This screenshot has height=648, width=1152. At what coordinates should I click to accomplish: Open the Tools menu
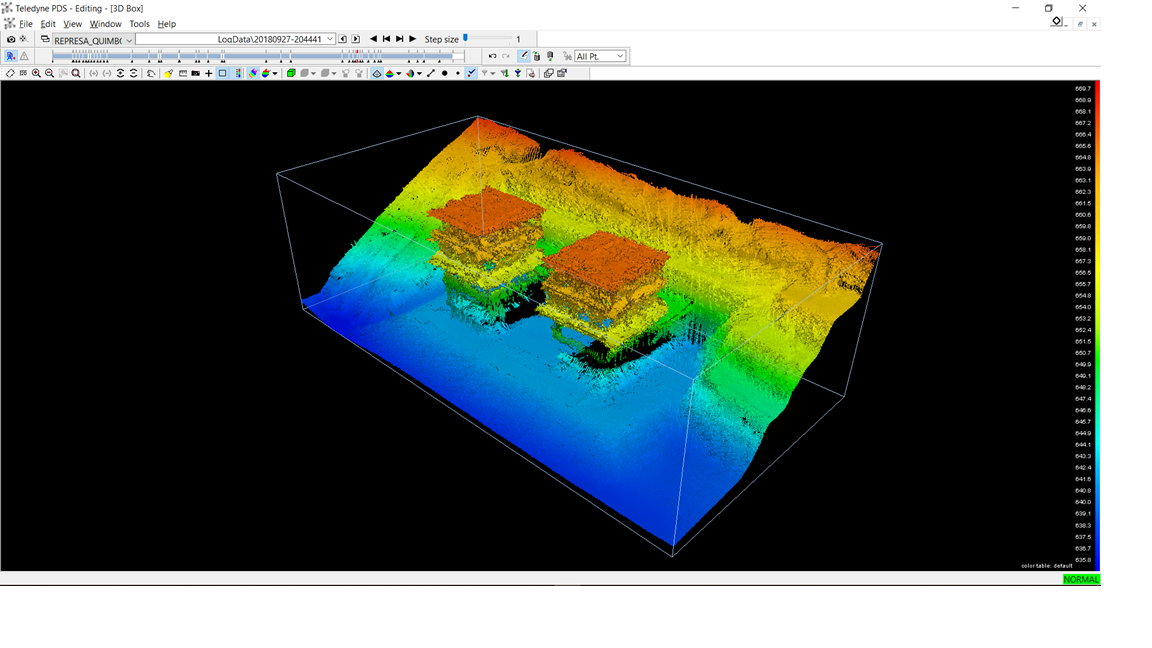(139, 24)
